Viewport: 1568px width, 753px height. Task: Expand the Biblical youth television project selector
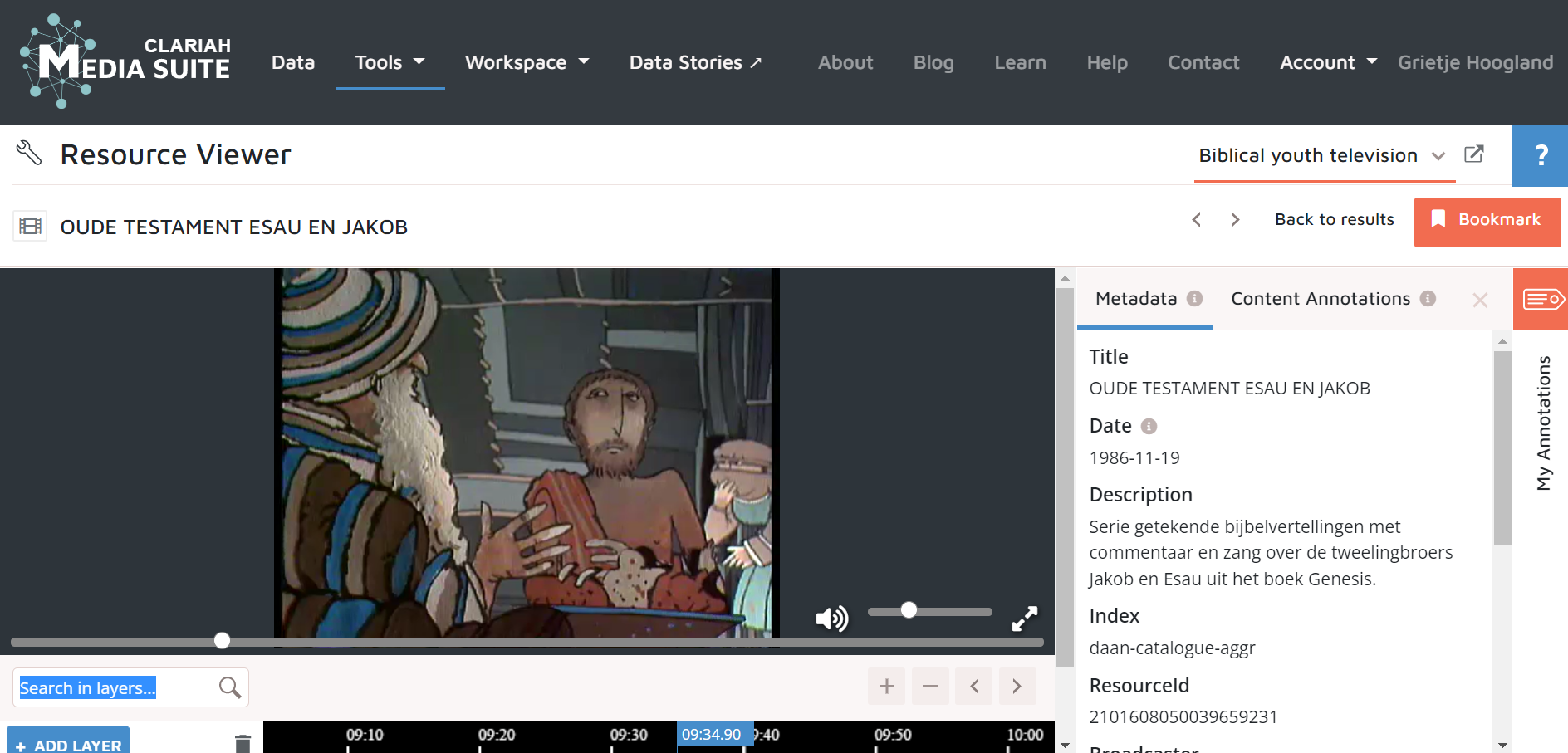[1322, 155]
